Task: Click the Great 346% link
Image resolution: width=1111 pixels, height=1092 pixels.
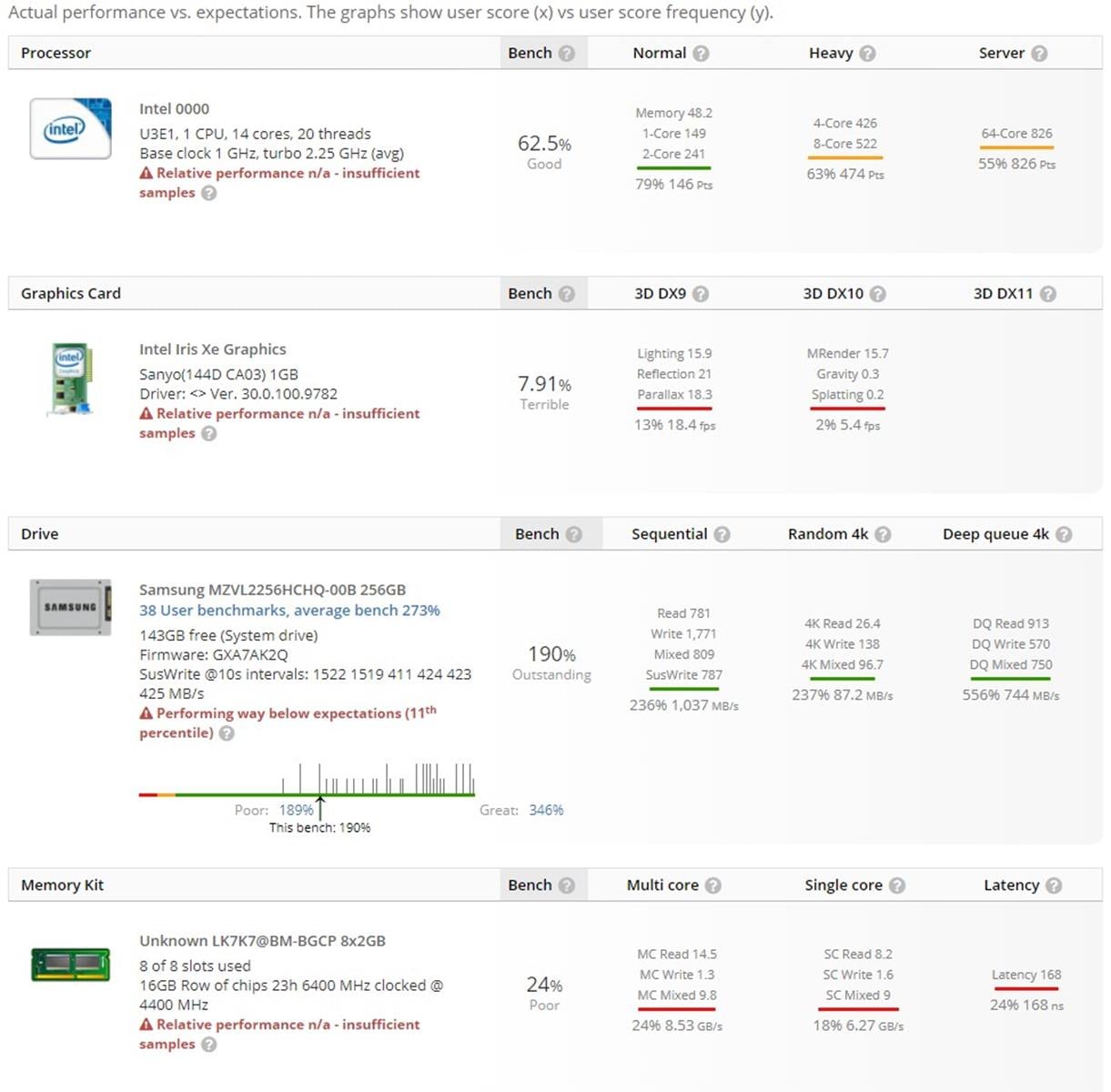Action: [546, 810]
